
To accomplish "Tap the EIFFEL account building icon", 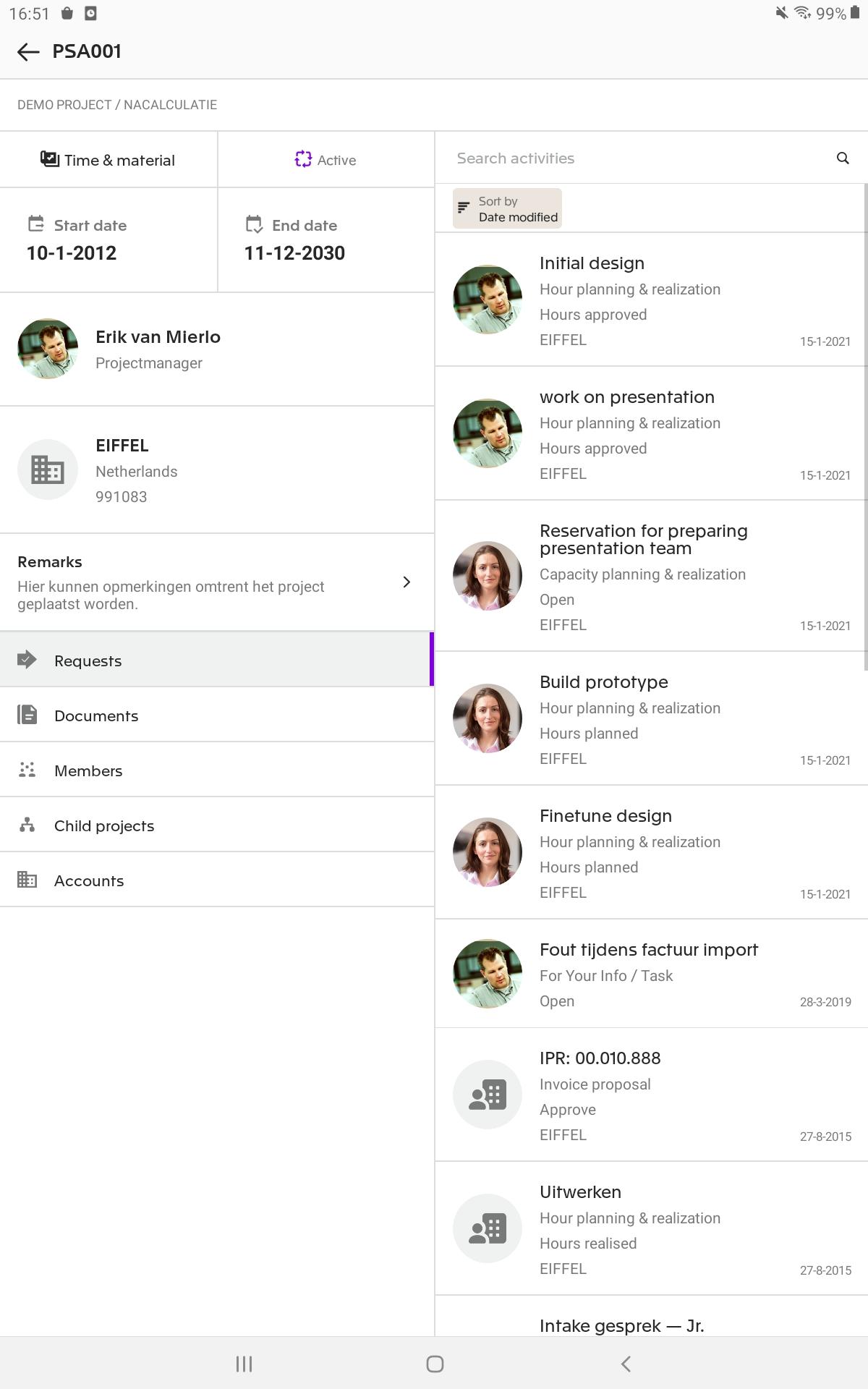I will [x=48, y=470].
